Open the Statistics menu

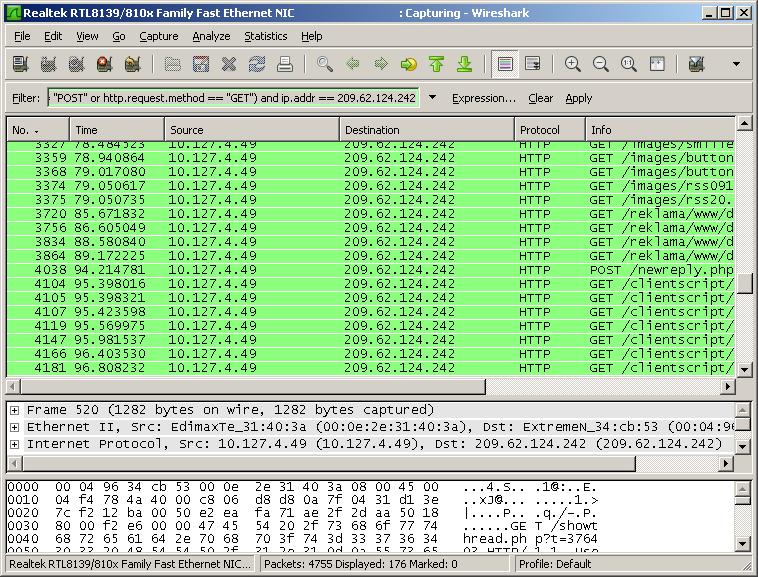(265, 36)
